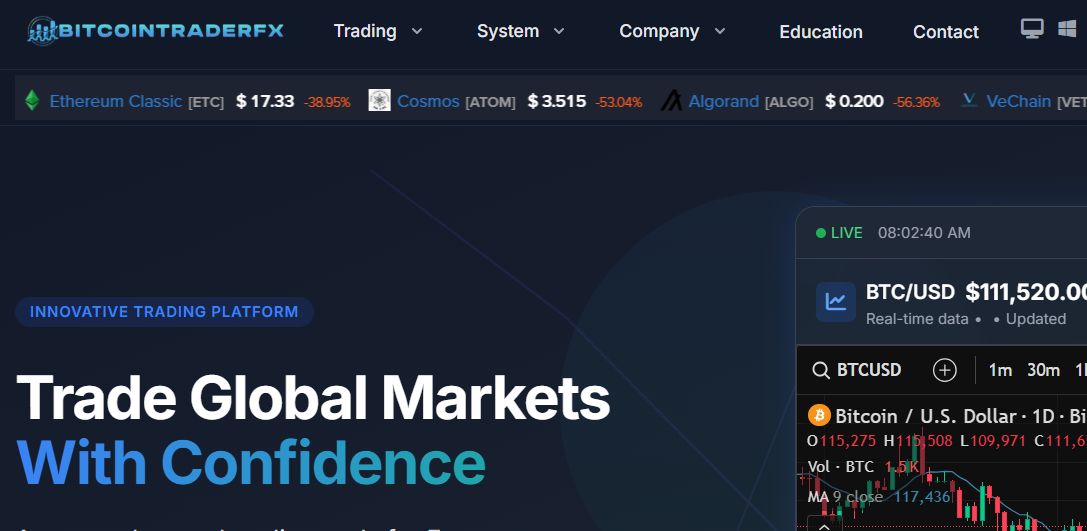This screenshot has width=1087, height=531.
Task: Click the BTC/USD pair label
Action: pos(910,292)
